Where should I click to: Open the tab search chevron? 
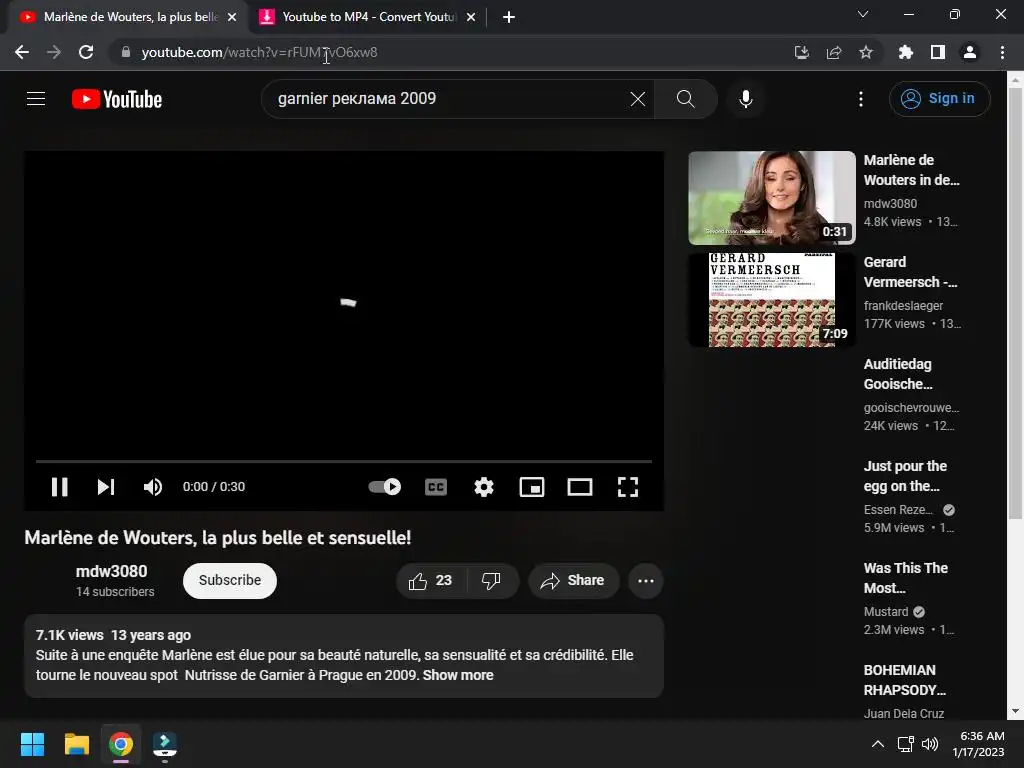coord(863,14)
